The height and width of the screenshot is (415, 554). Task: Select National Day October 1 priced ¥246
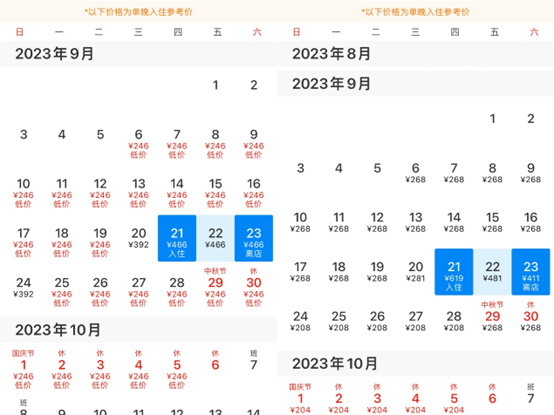(23, 369)
